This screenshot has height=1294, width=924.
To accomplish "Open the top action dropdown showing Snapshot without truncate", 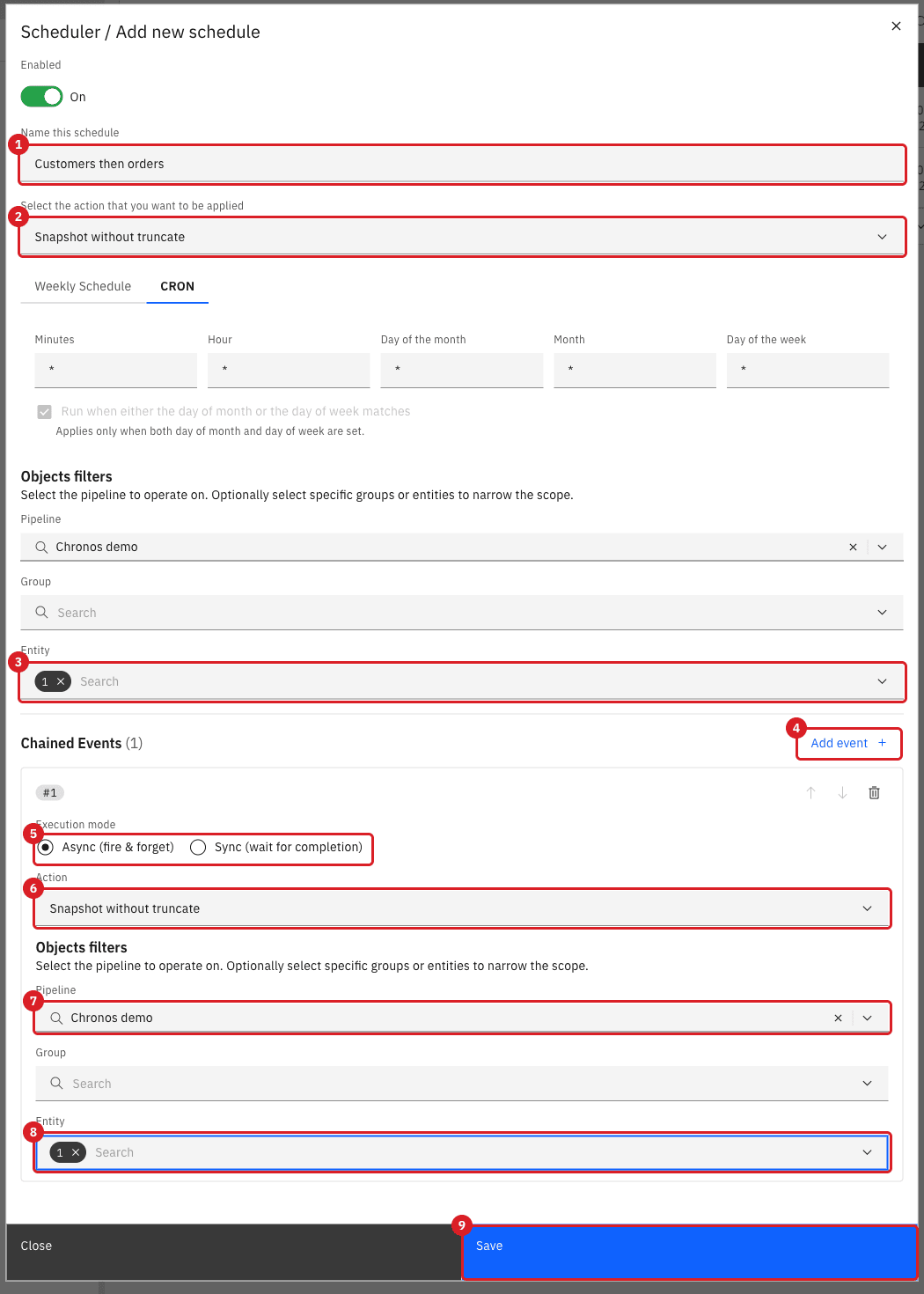I will click(x=462, y=237).
